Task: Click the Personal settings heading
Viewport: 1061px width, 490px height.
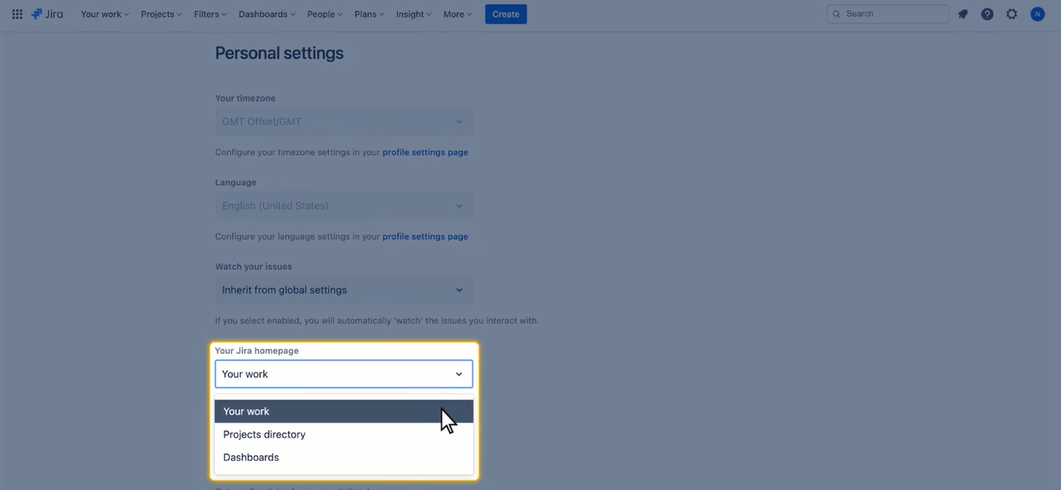Action: 279,53
